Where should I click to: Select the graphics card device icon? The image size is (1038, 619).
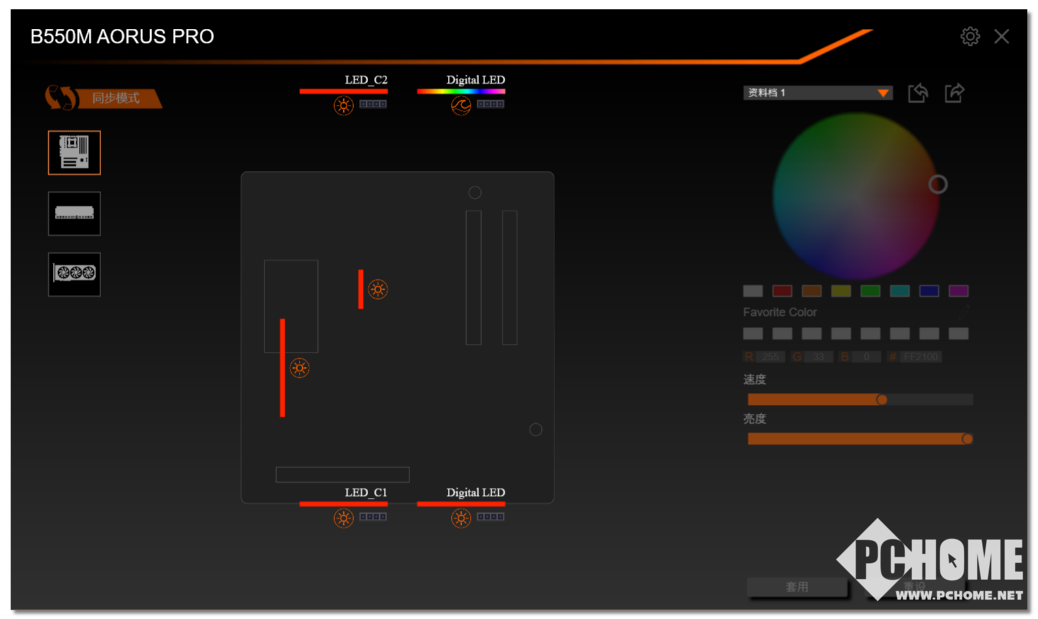(74, 274)
